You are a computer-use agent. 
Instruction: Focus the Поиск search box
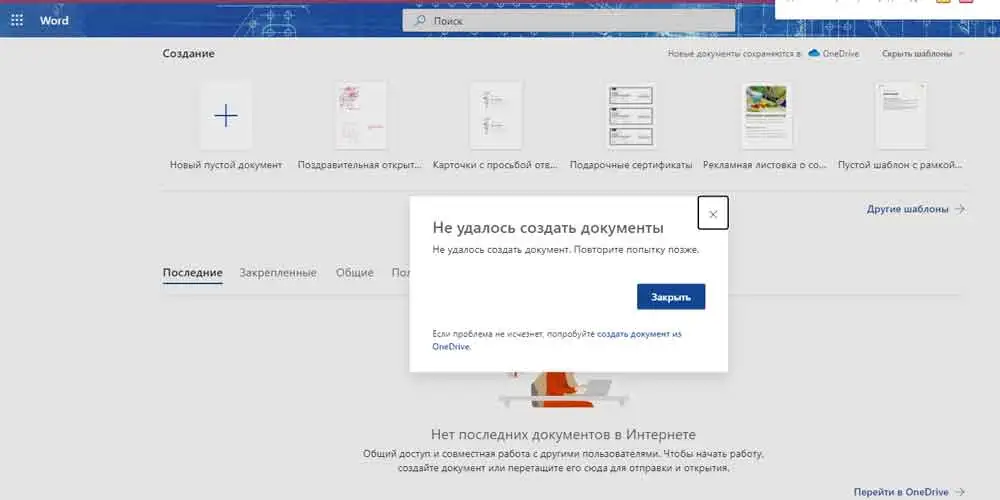(568, 20)
